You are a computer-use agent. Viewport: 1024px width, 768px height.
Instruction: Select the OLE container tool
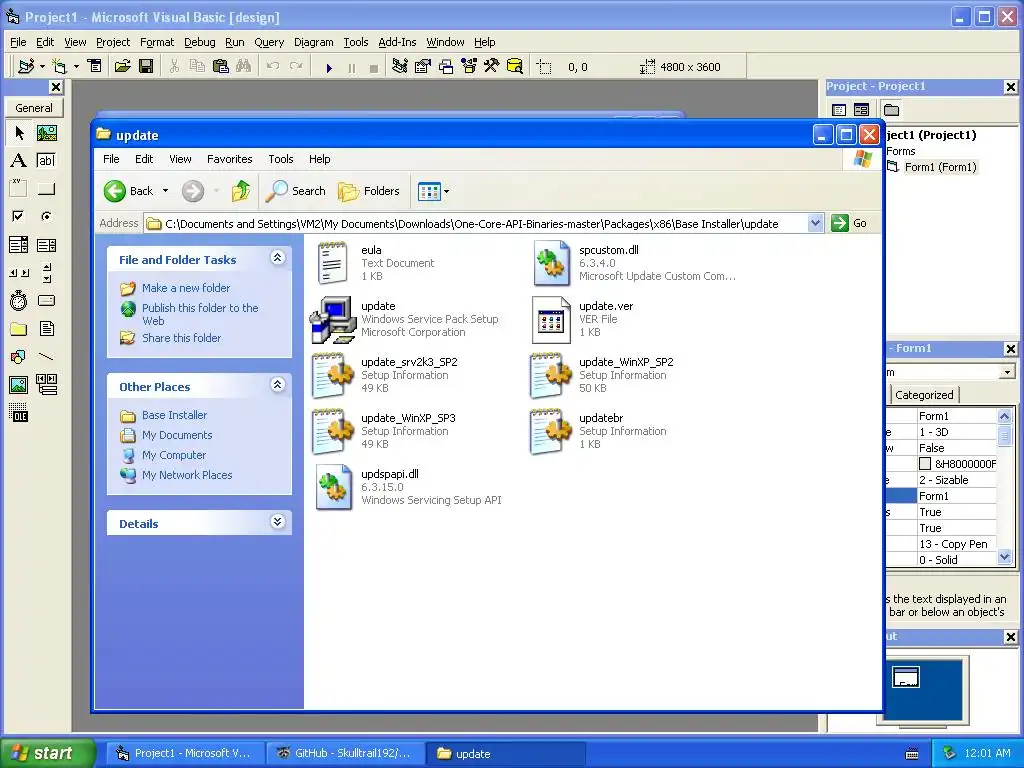coord(19,413)
